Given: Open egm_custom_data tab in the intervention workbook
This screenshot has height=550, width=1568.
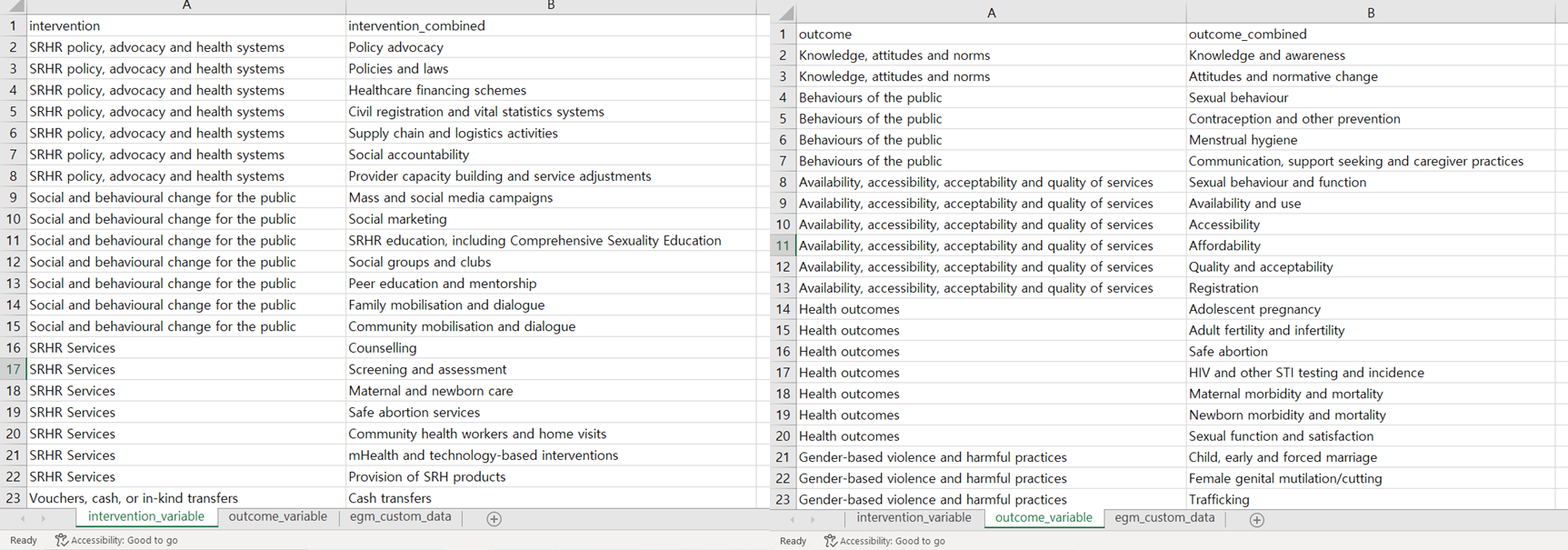Looking at the screenshot, I should coord(400,516).
